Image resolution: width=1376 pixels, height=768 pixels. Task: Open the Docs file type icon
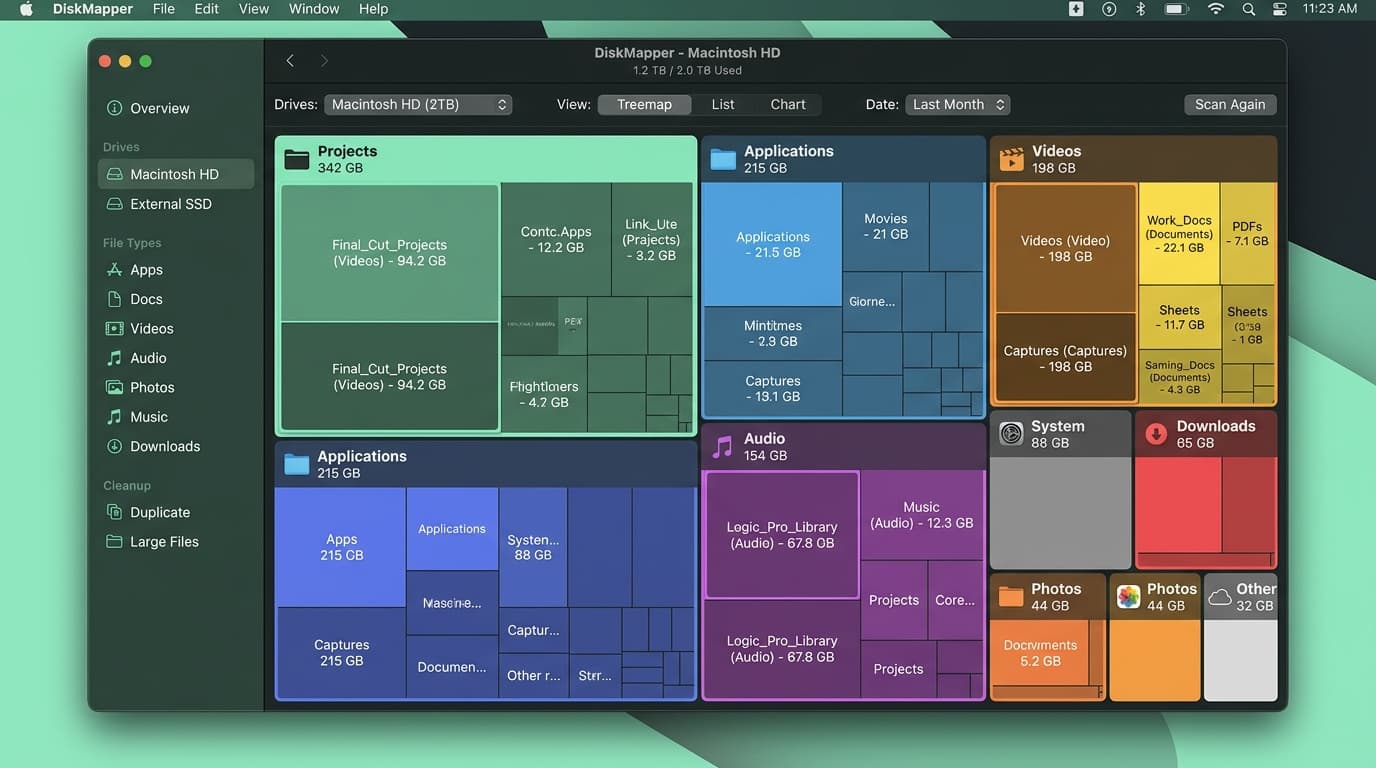click(115, 299)
